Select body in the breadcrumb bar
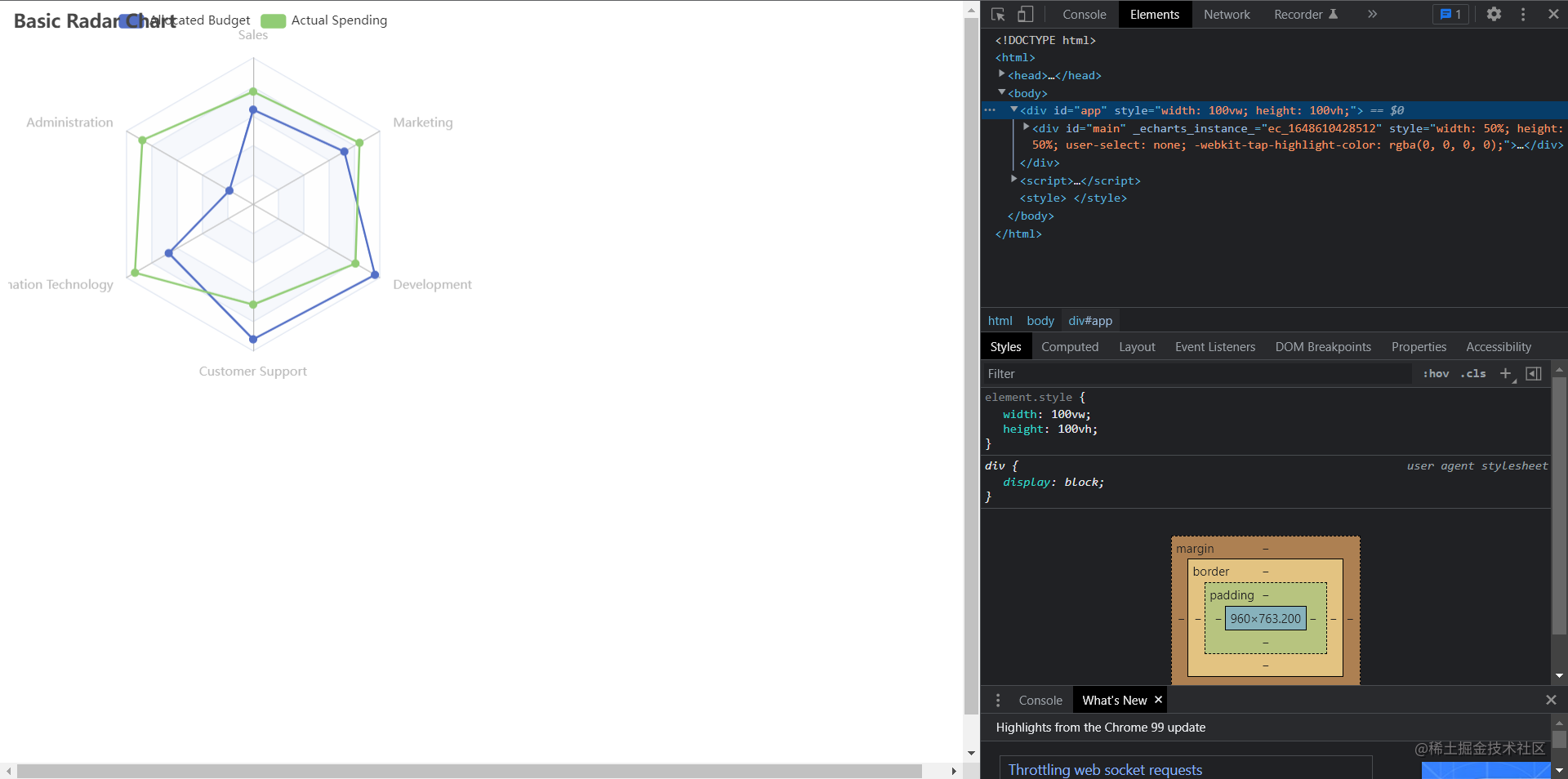1568x779 pixels. pos(1040,320)
